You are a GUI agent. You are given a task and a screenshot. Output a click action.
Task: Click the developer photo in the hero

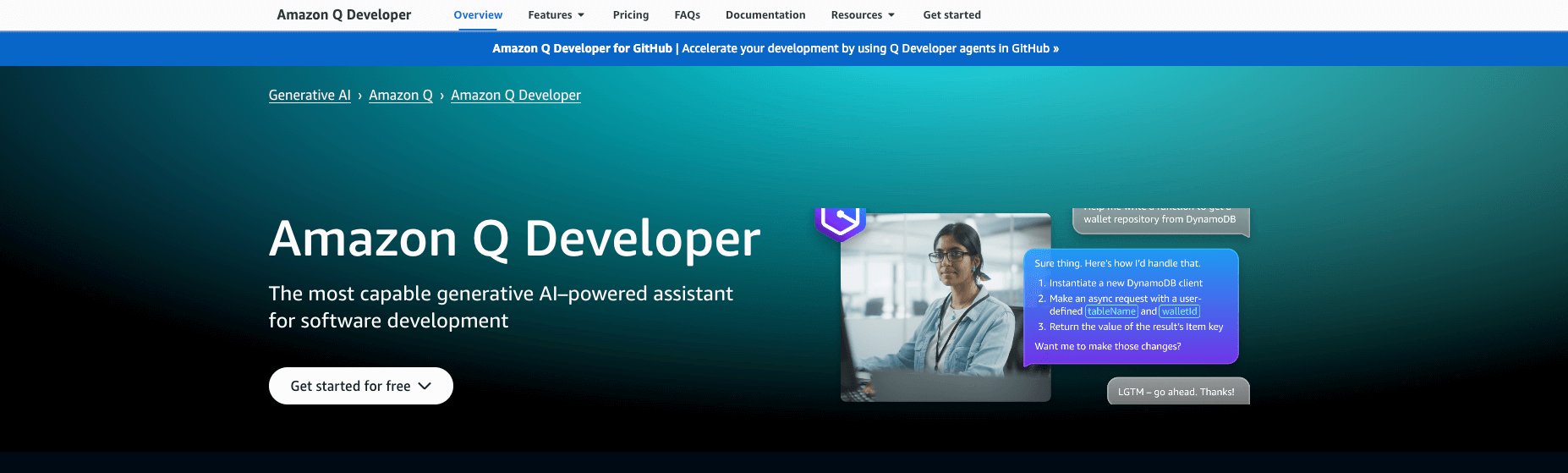click(946, 307)
